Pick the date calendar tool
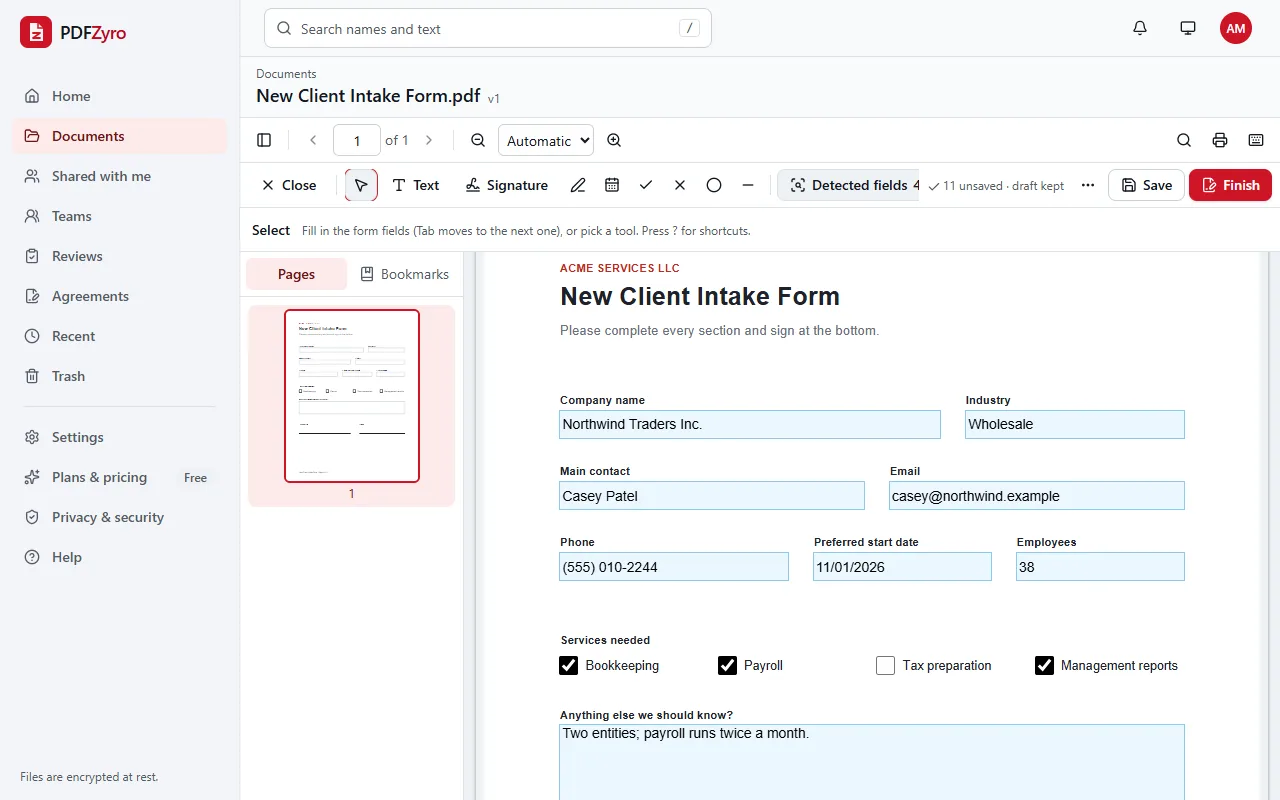This screenshot has height=800, width=1280. click(x=612, y=185)
